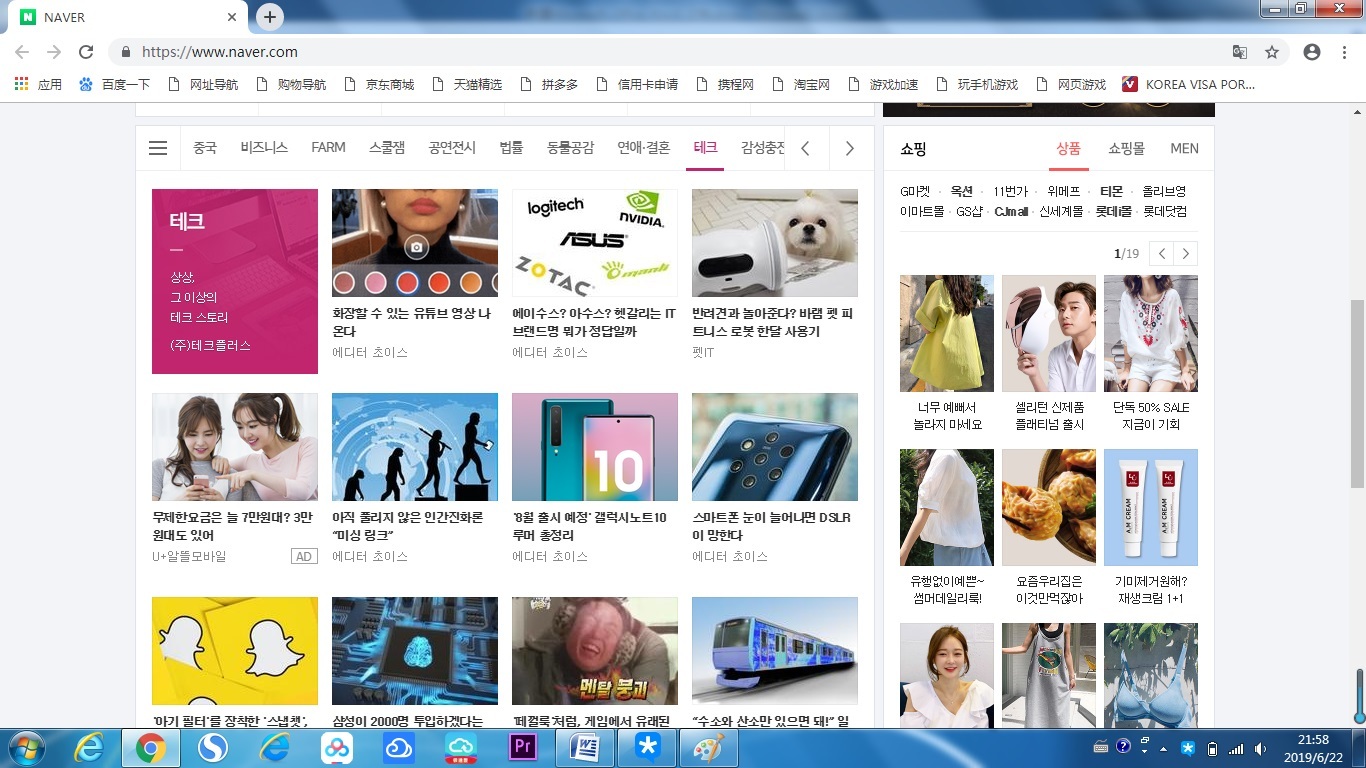
Task: Switch to the 스쿨잼 category tab
Action: pos(387,148)
